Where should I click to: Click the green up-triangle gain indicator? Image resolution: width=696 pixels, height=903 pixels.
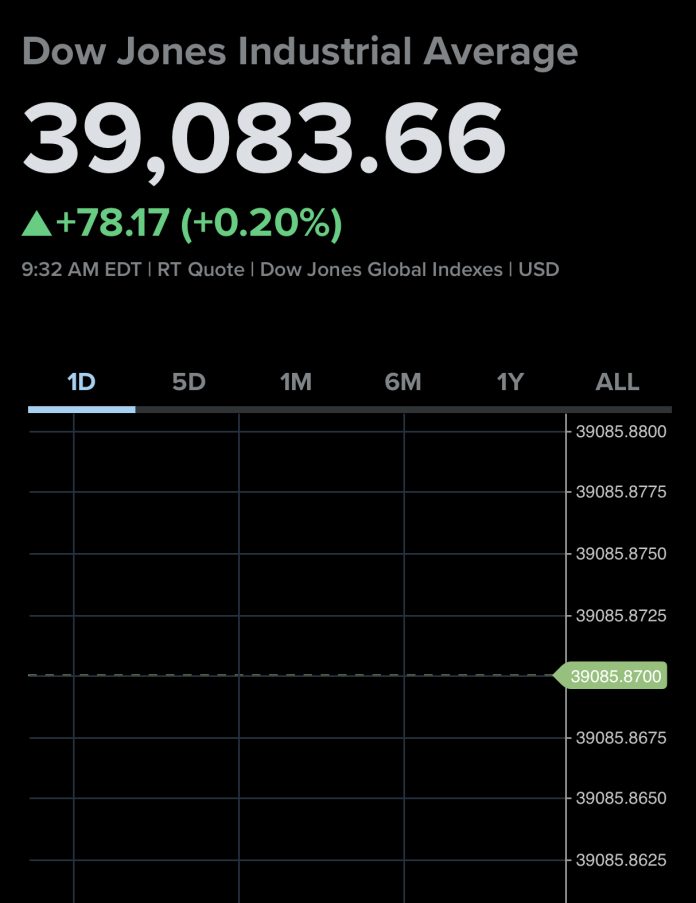(37, 224)
